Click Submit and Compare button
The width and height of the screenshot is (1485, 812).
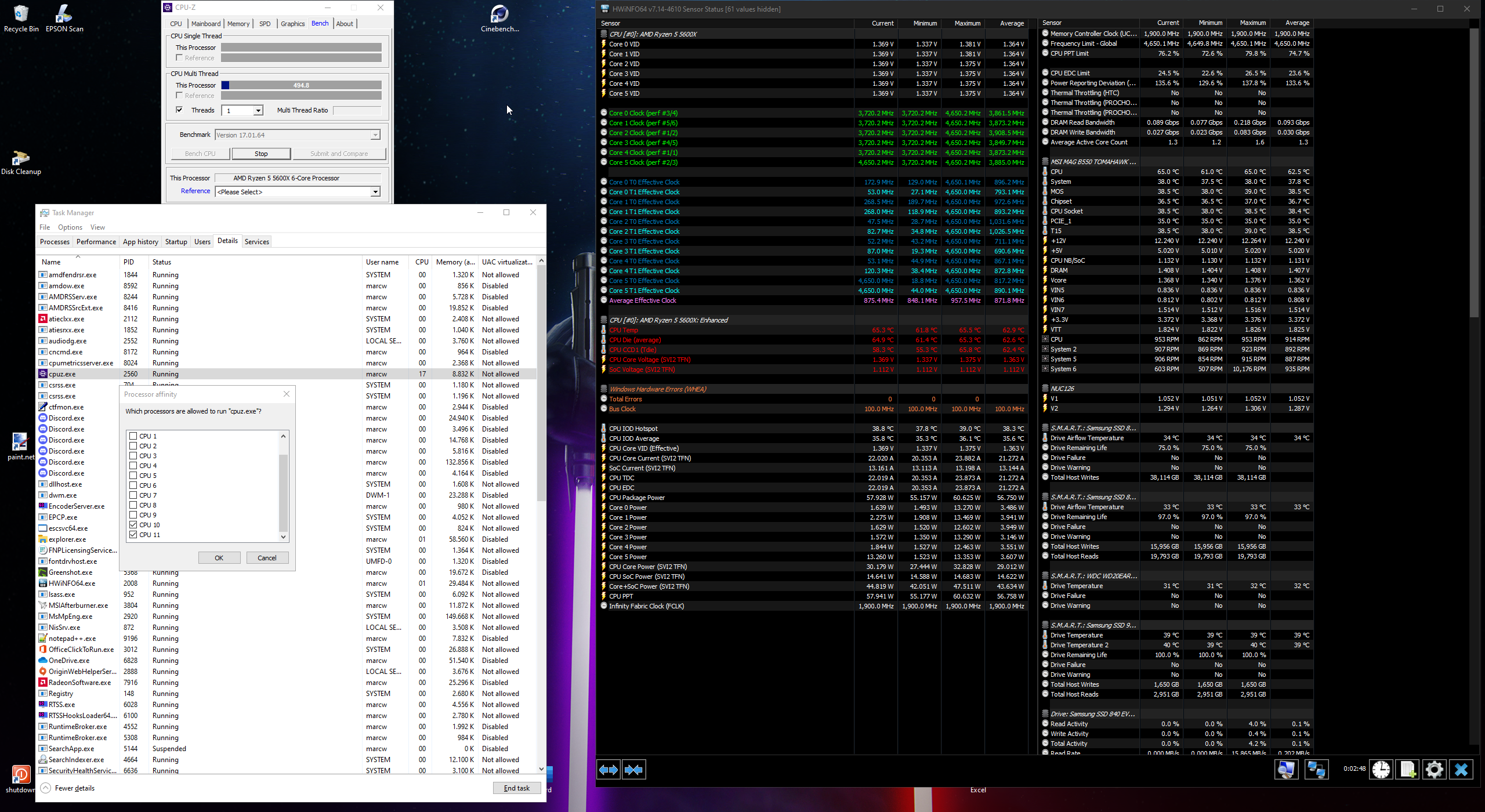click(x=338, y=153)
